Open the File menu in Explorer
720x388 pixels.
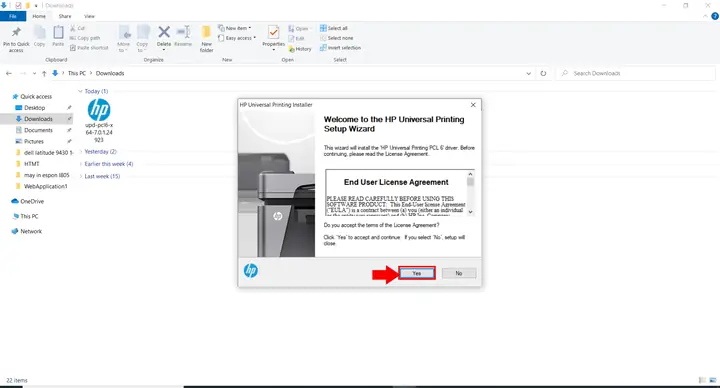13,16
